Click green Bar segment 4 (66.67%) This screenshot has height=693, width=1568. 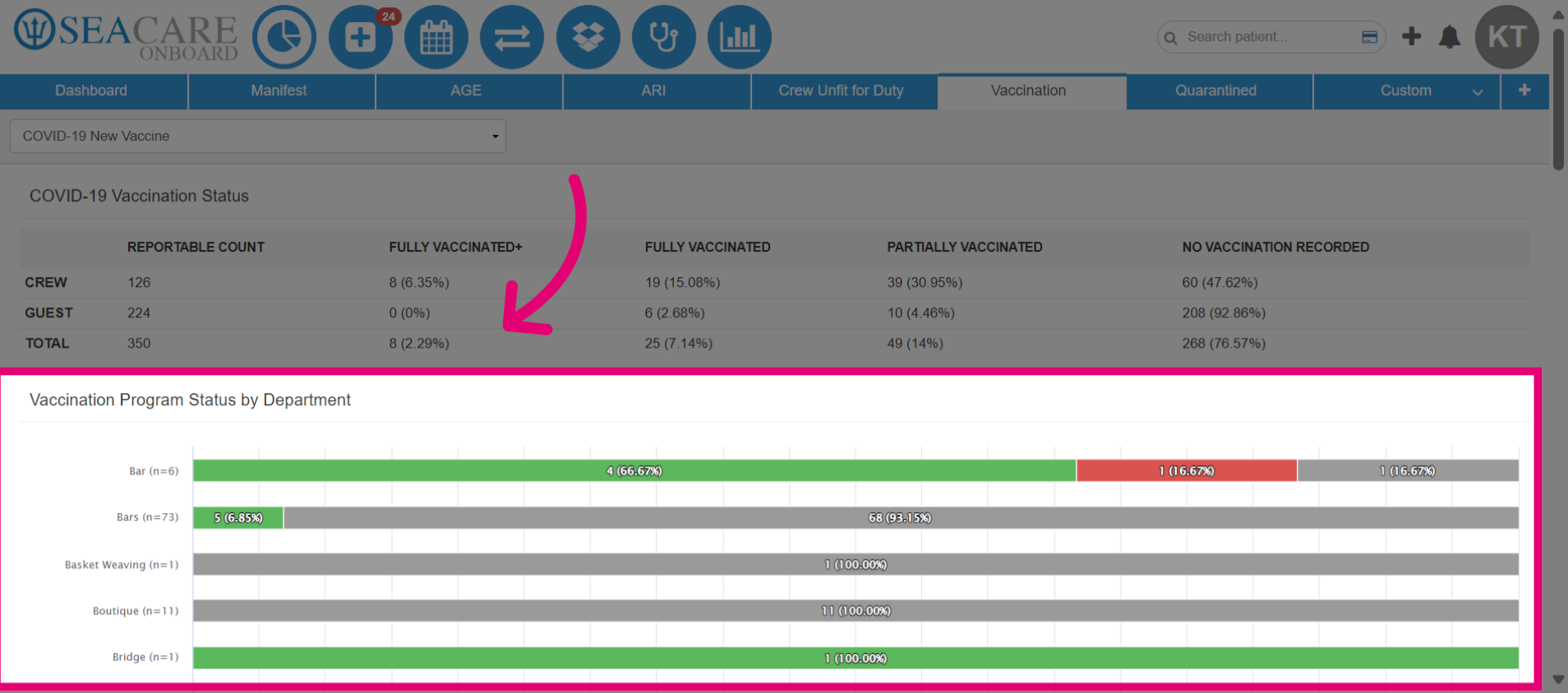[x=635, y=471]
